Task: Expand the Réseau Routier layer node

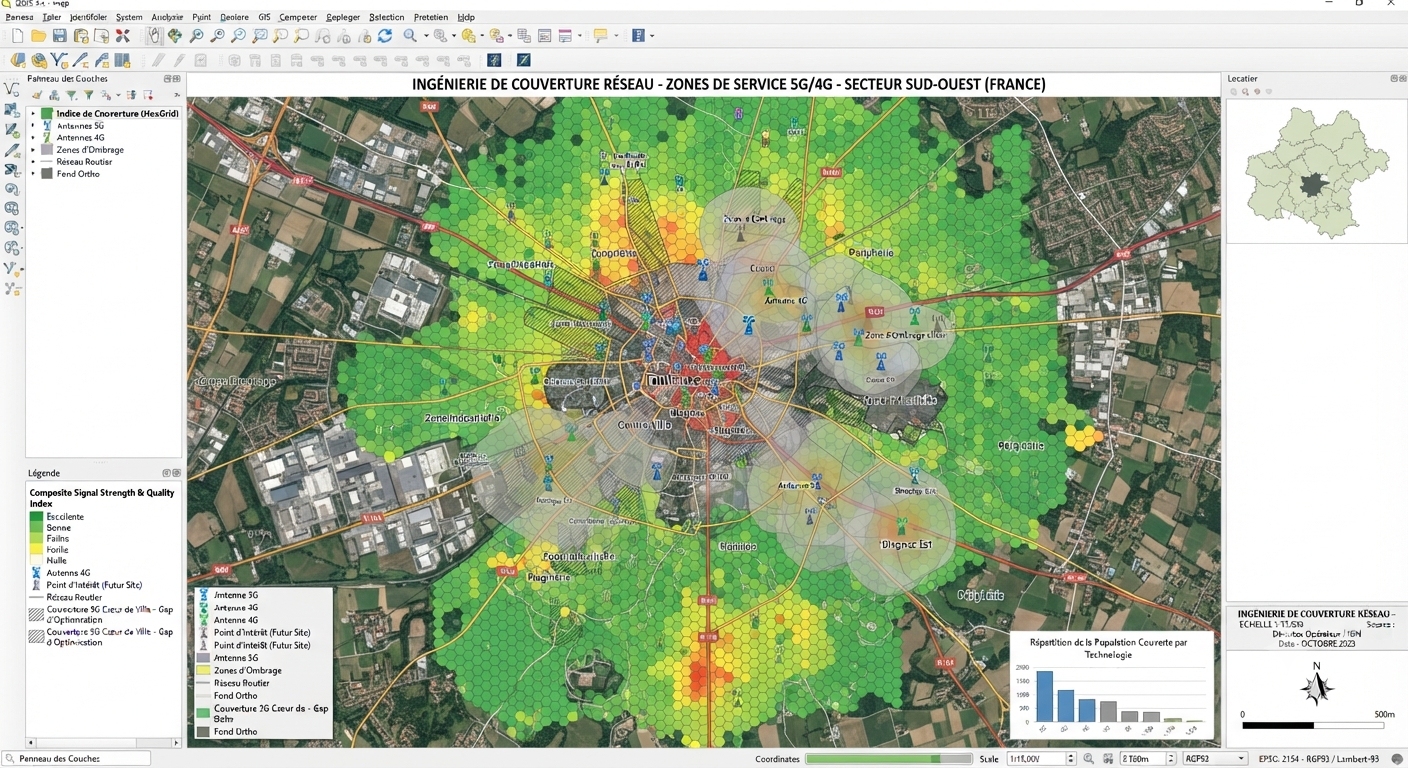Action: 33,162
